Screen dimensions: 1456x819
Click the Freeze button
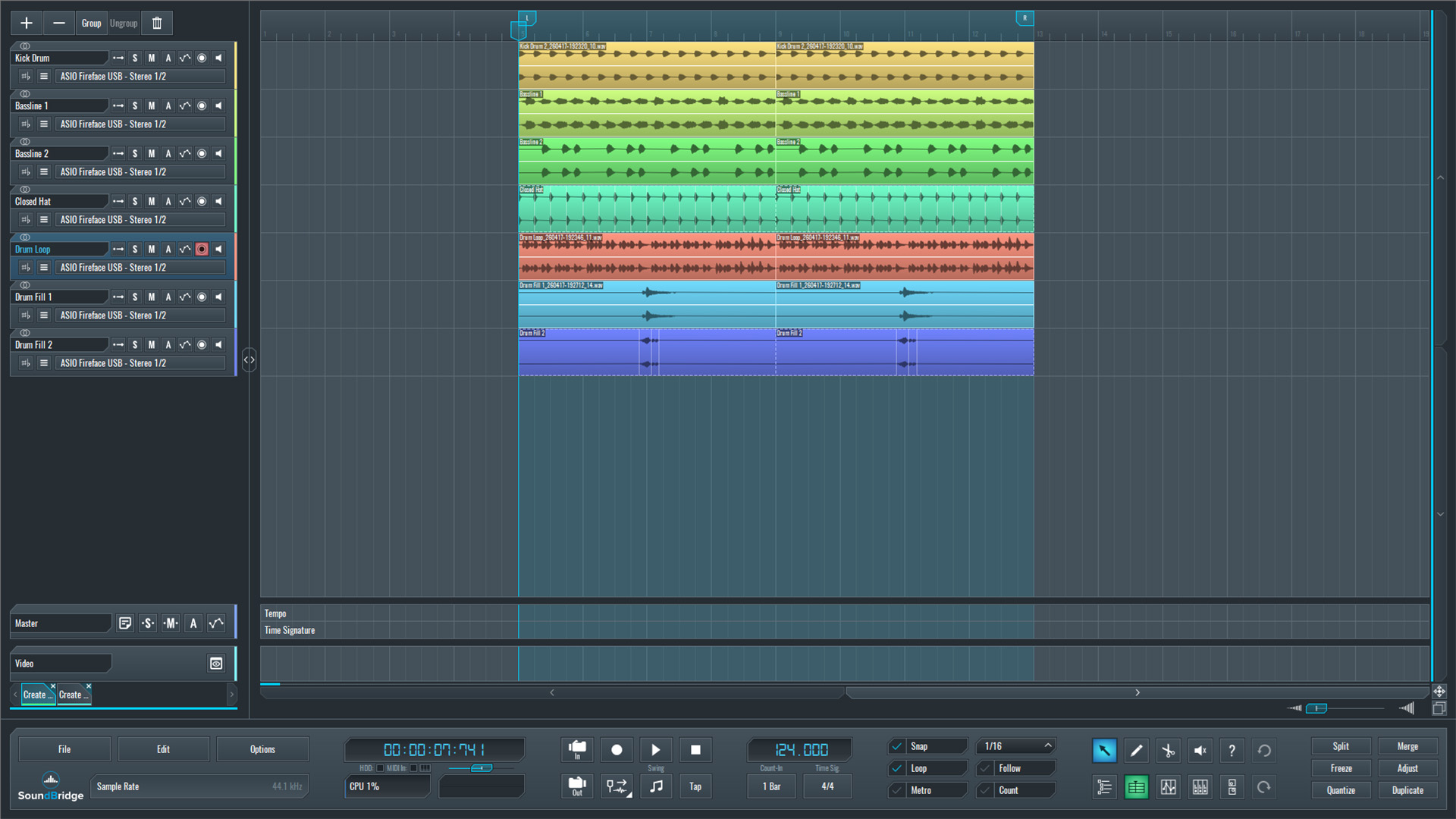point(1341,768)
